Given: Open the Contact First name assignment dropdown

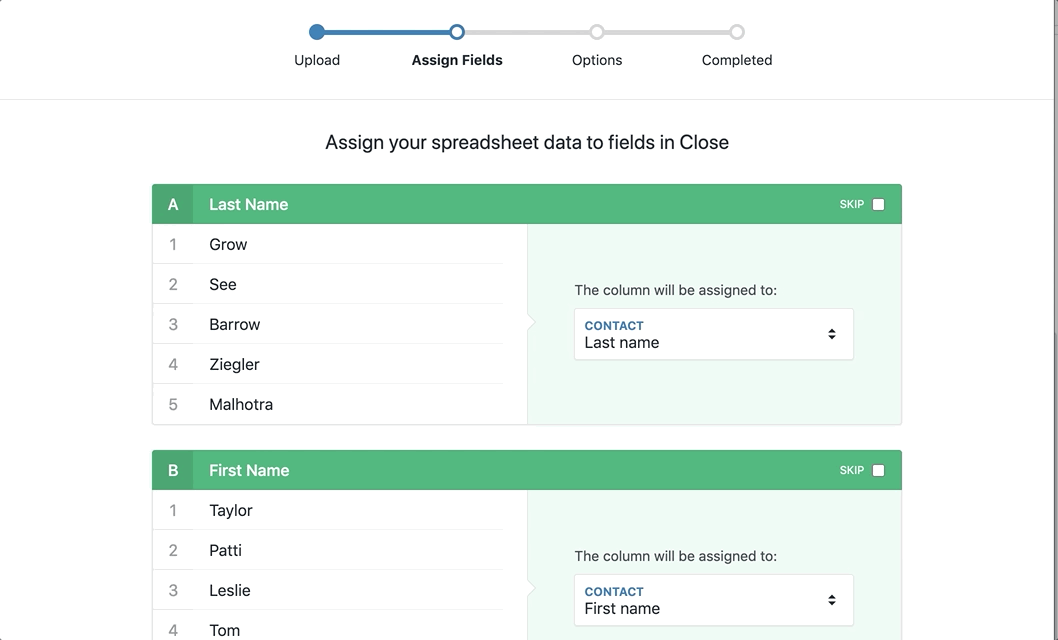Looking at the screenshot, I should pos(714,600).
